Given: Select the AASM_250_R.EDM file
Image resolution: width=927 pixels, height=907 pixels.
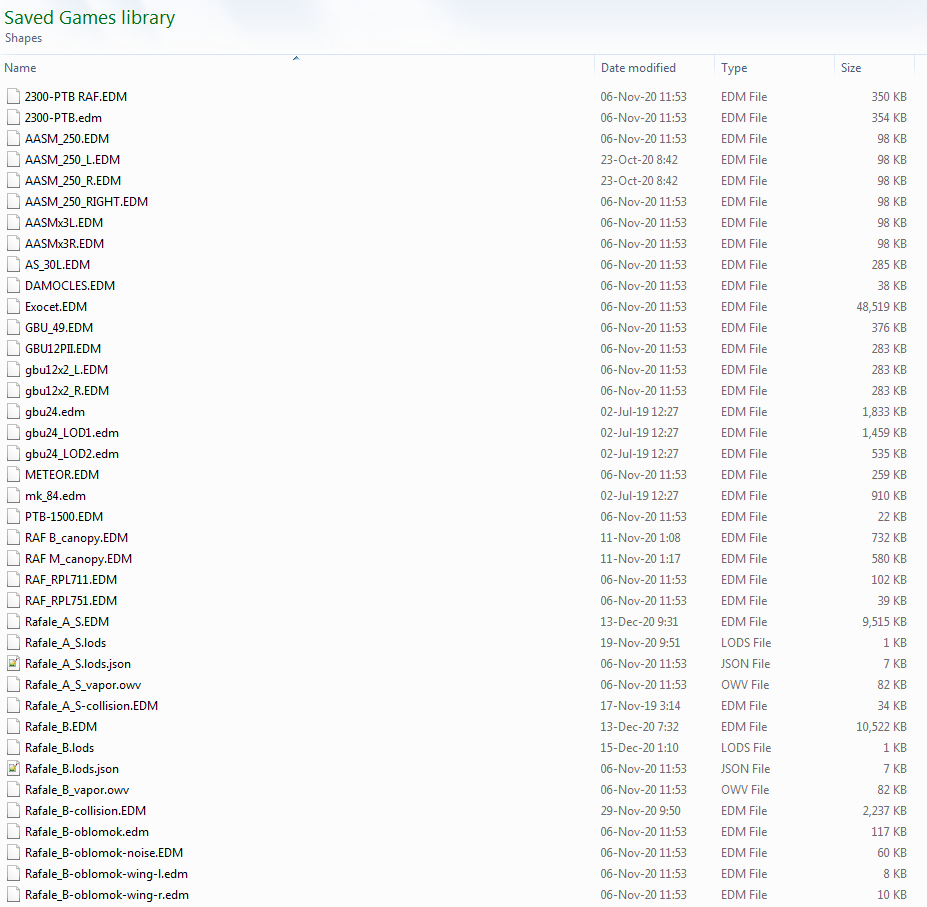Looking at the screenshot, I should (73, 180).
